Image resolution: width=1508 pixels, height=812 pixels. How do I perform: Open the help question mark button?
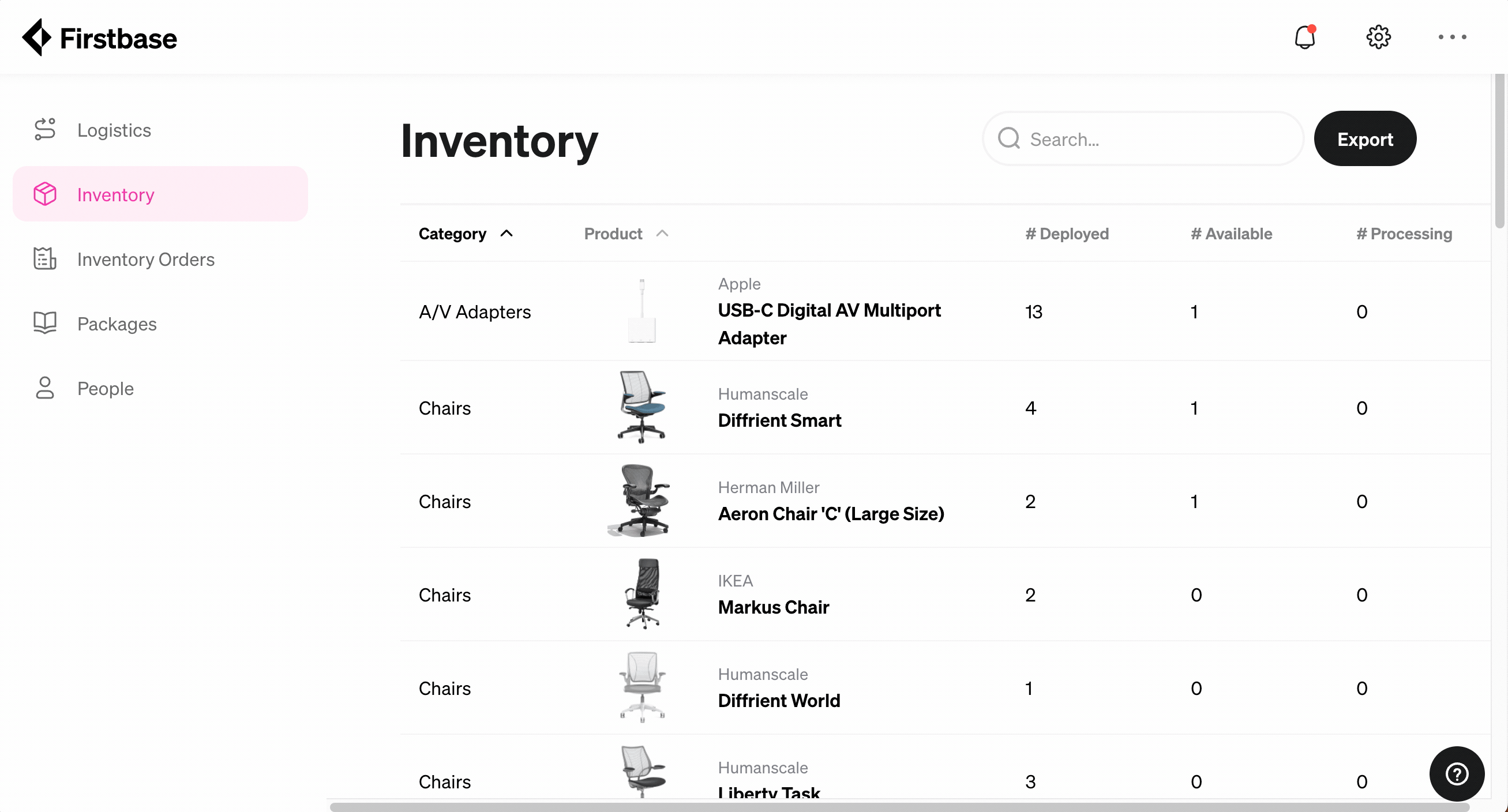[1457, 773]
